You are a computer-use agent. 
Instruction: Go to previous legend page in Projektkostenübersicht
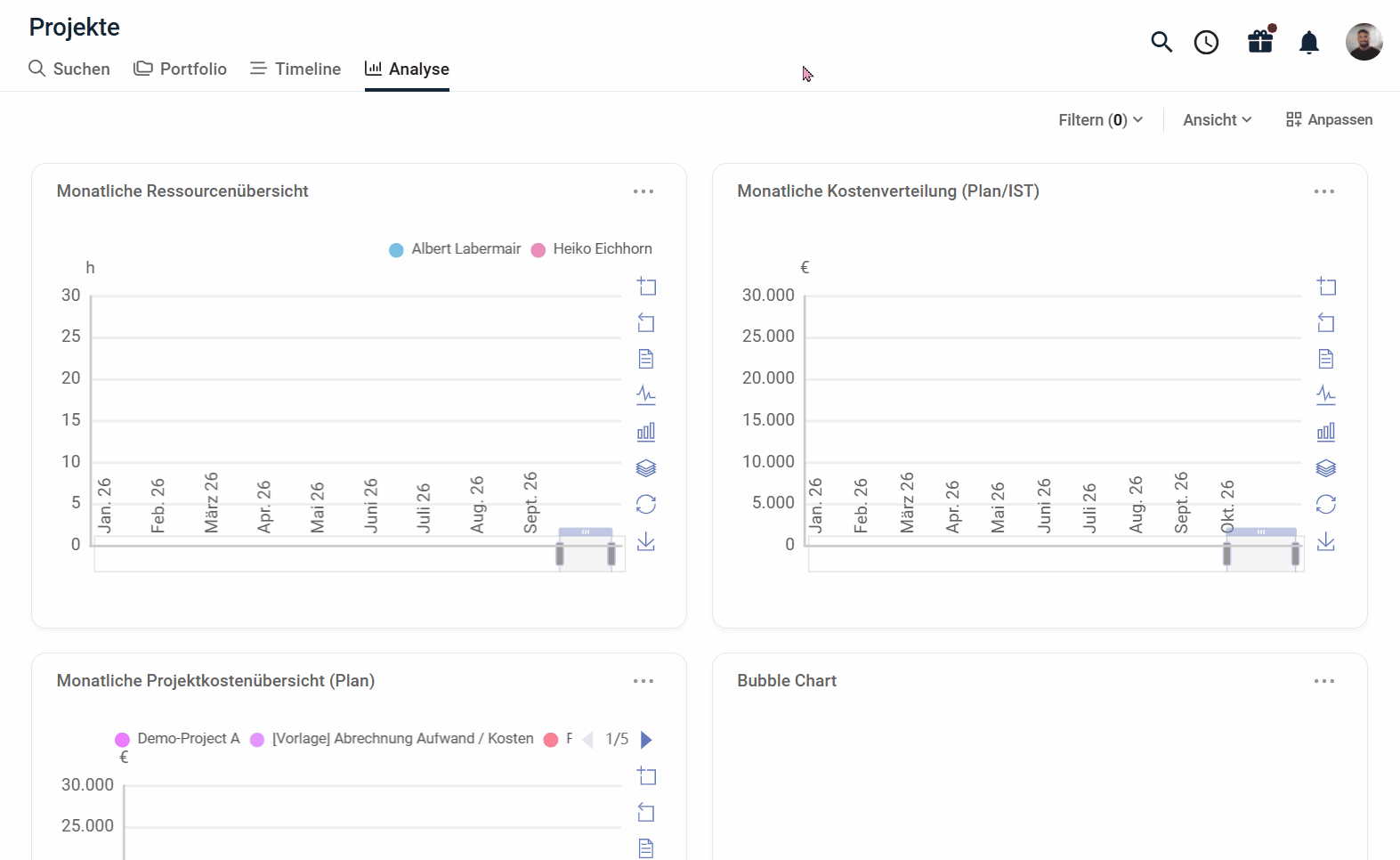pos(587,740)
